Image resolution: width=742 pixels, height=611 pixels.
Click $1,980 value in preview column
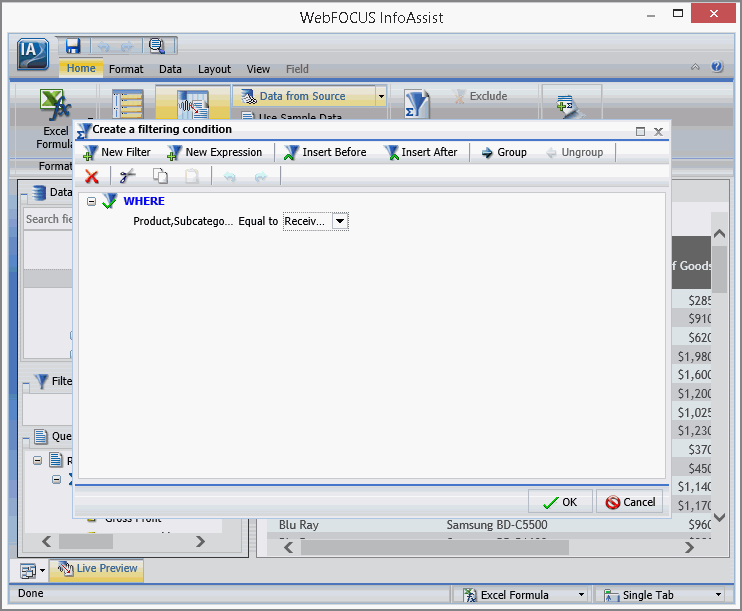[694, 356]
